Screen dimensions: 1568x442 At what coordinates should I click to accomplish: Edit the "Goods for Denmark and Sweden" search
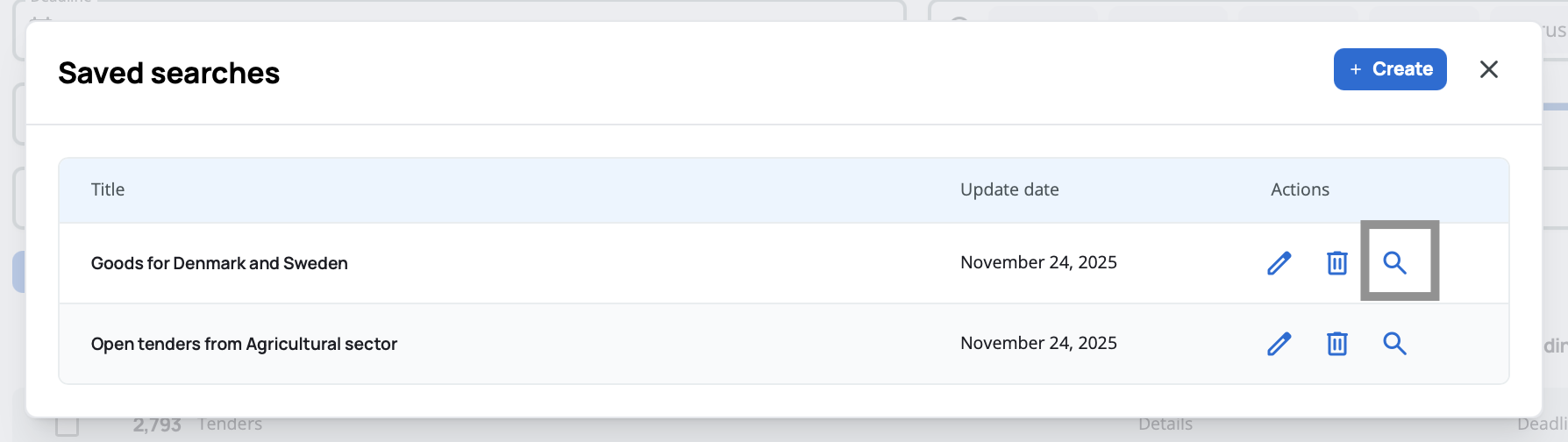[x=1279, y=263]
